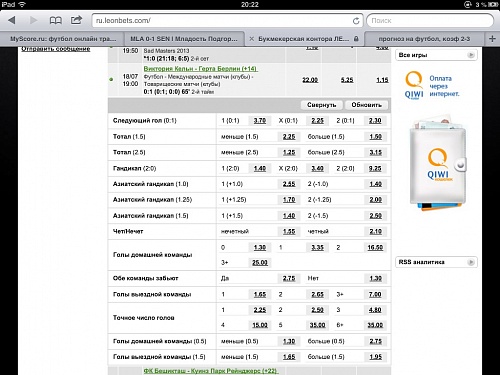
Task: Click the QIWI wallet banner image
Action: click(438, 163)
